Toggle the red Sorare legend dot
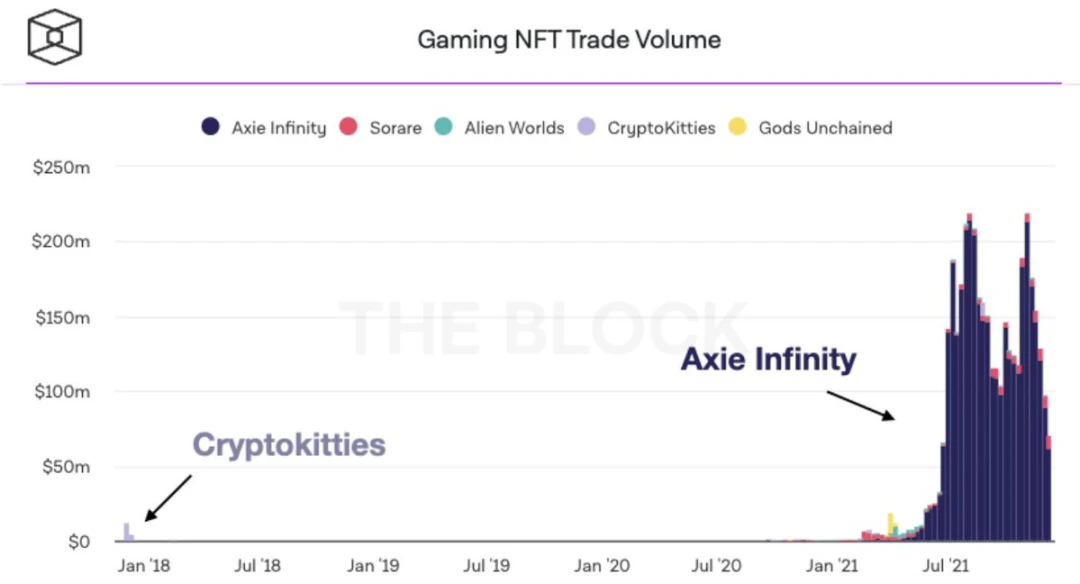Viewport: 1080px width, 584px height. 348,127
